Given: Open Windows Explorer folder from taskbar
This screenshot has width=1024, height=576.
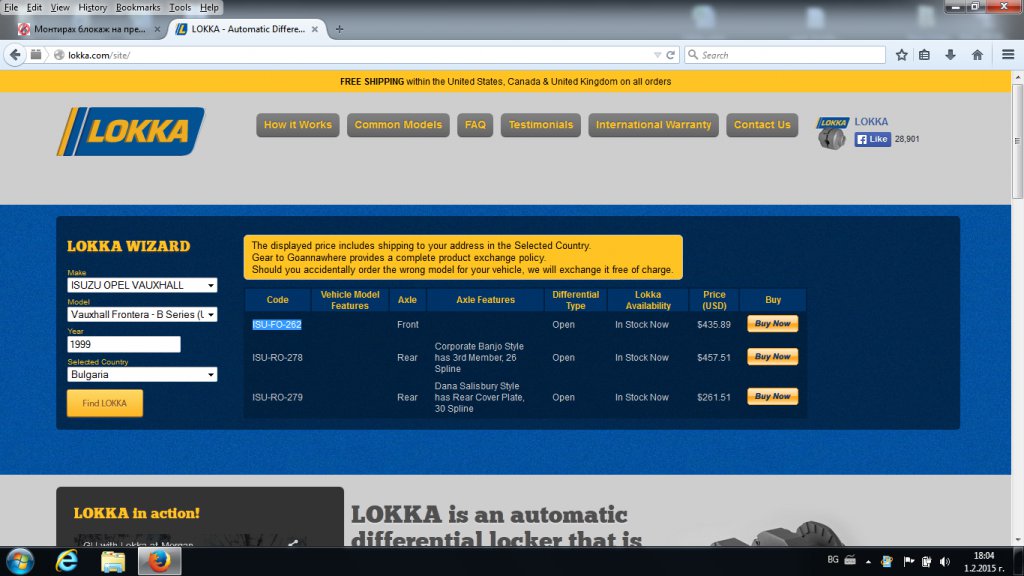Looking at the screenshot, I should point(112,561).
